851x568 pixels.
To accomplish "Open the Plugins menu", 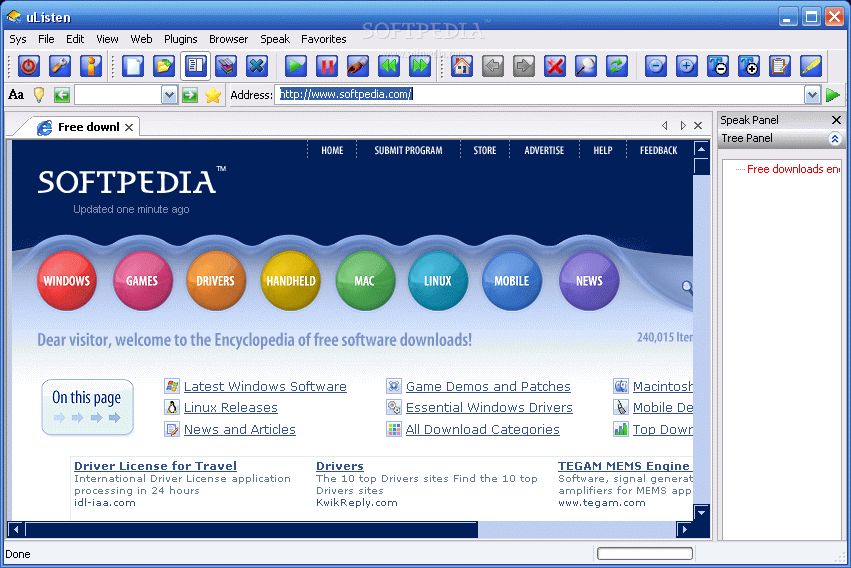I will tap(180, 39).
